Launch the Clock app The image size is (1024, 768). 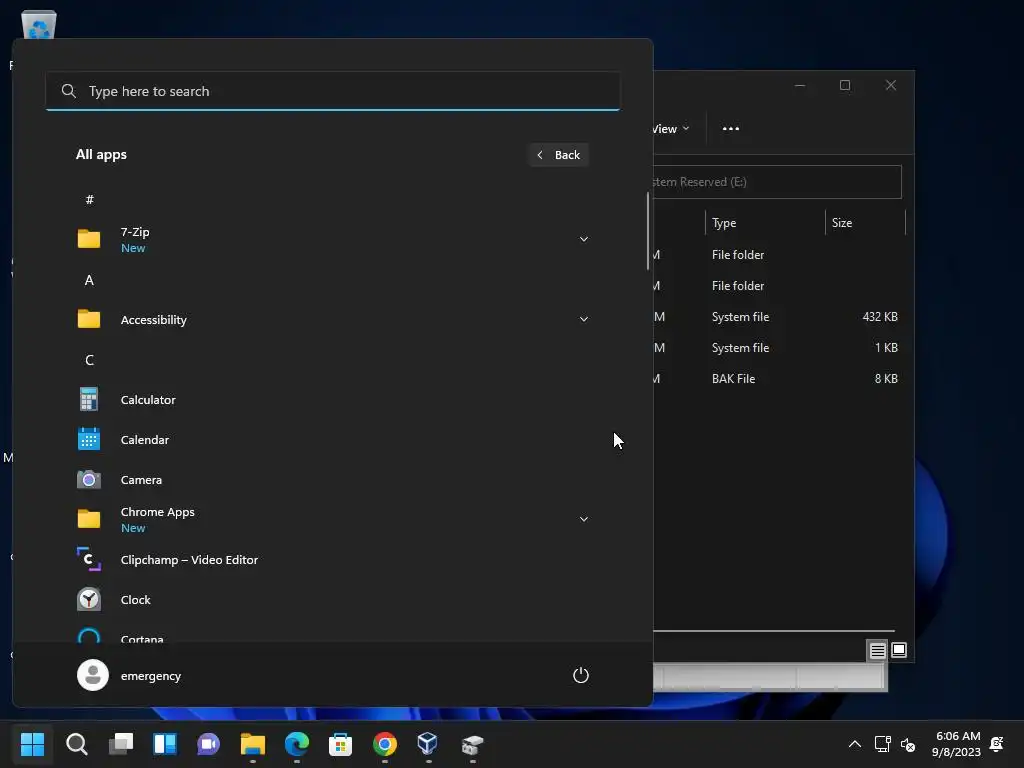coord(332,600)
